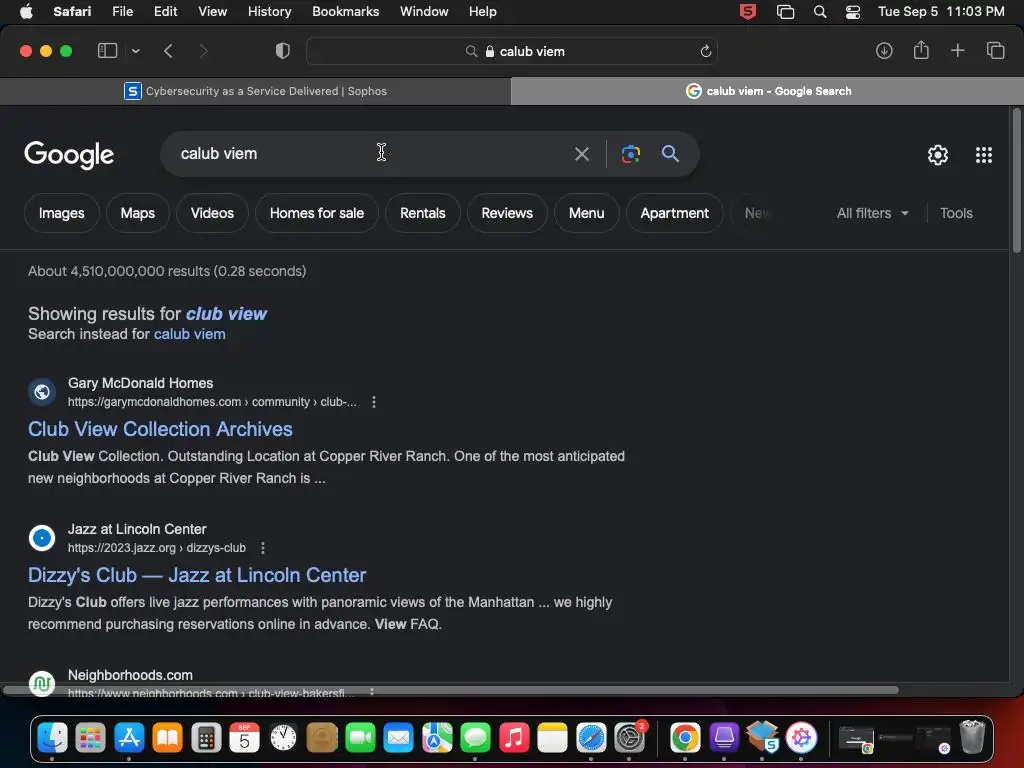
Task: Open the privacy report shield icon
Action: click(x=283, y=51)
